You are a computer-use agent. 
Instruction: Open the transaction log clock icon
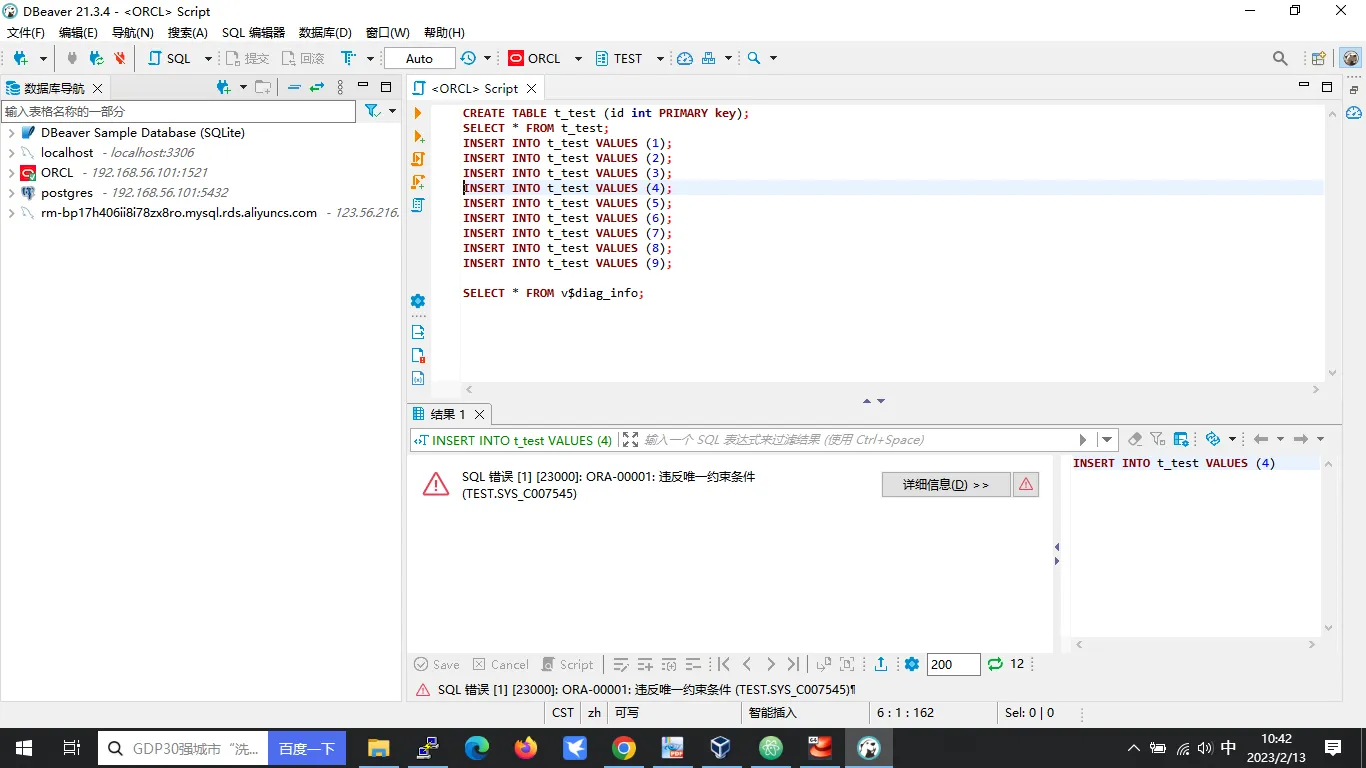[468, 59]
